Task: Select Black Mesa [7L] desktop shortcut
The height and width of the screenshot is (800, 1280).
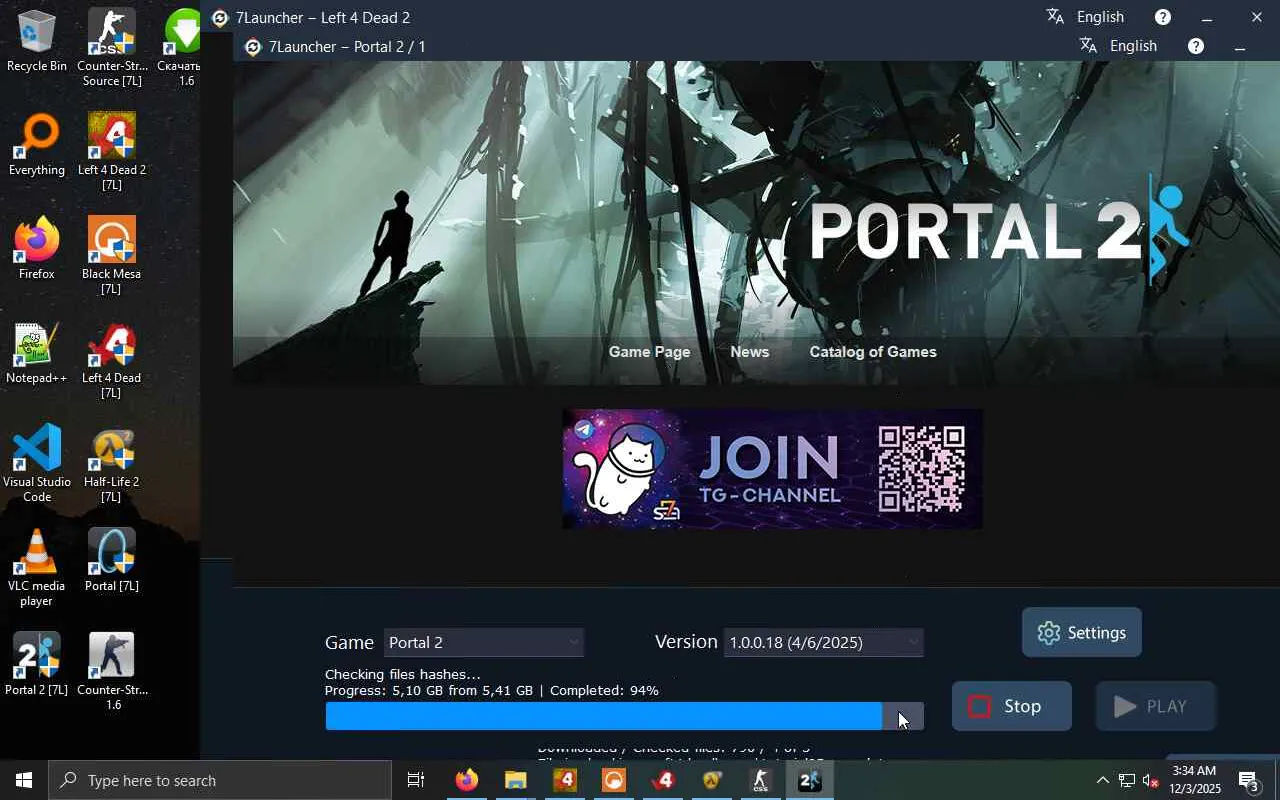Action: [112, 256]
